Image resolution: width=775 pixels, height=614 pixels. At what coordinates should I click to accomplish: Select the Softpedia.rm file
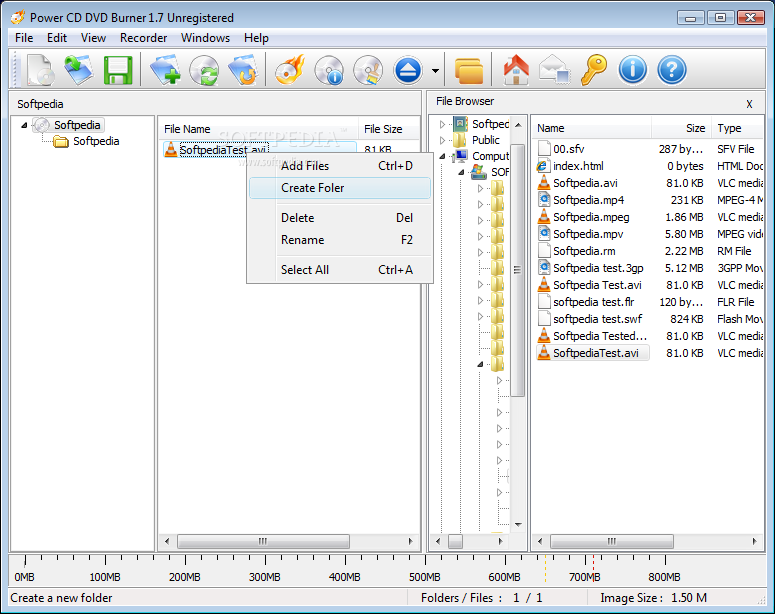[x=584, y=251]
